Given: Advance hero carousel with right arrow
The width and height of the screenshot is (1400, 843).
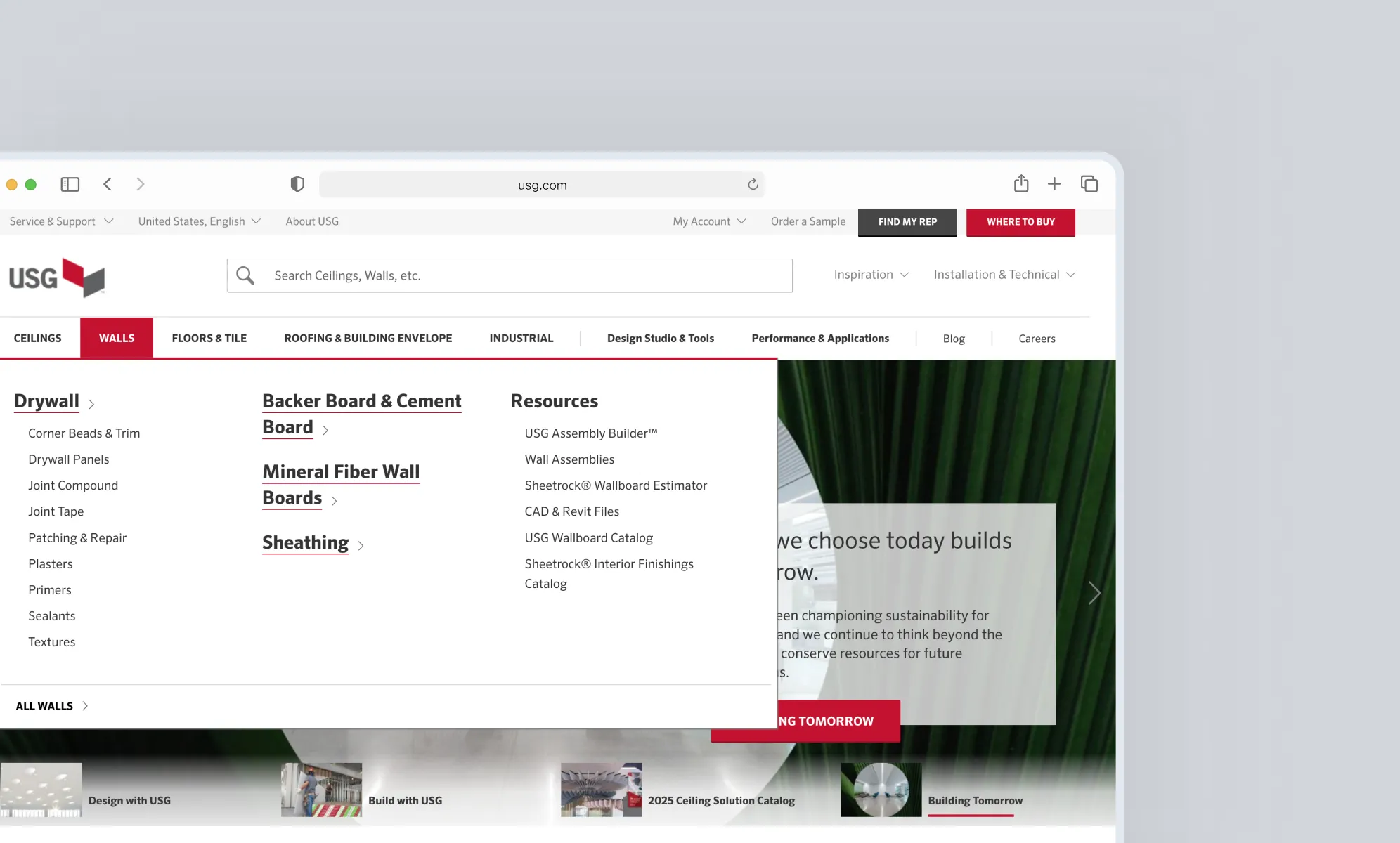Looking at the screenshot, I should click(1094, 593).
